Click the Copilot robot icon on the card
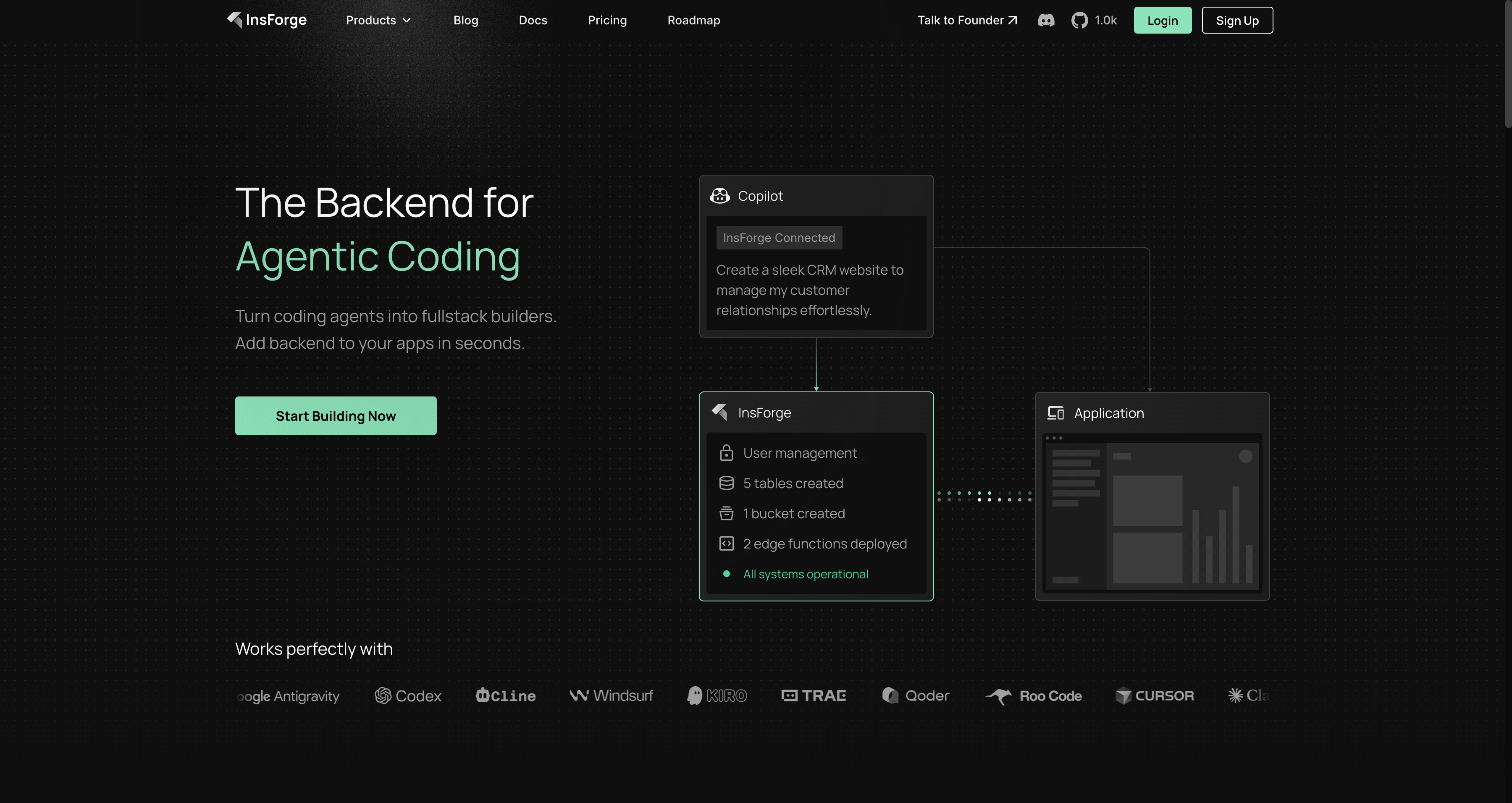Viewport: 1512px width, 803px height. pos(719,195)
